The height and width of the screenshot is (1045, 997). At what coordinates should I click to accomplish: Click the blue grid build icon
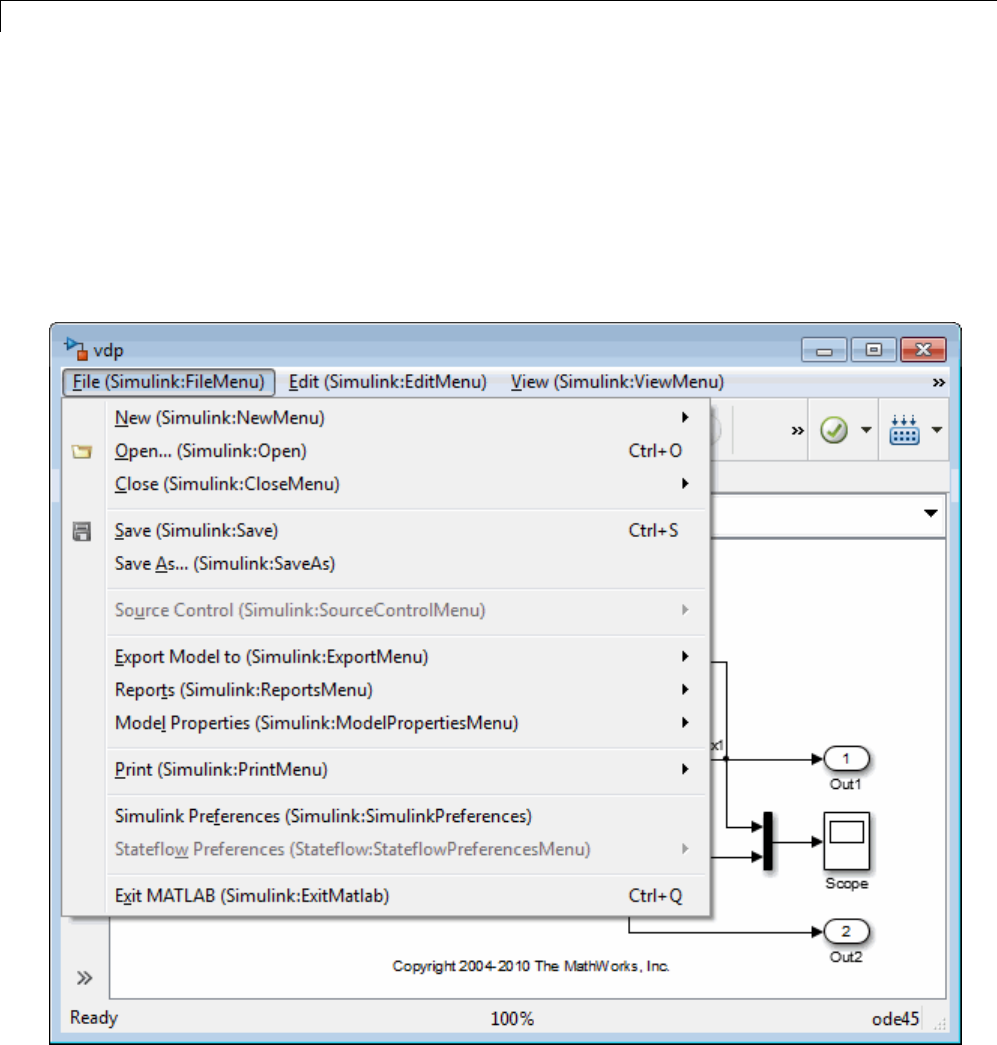pos(904,430)
